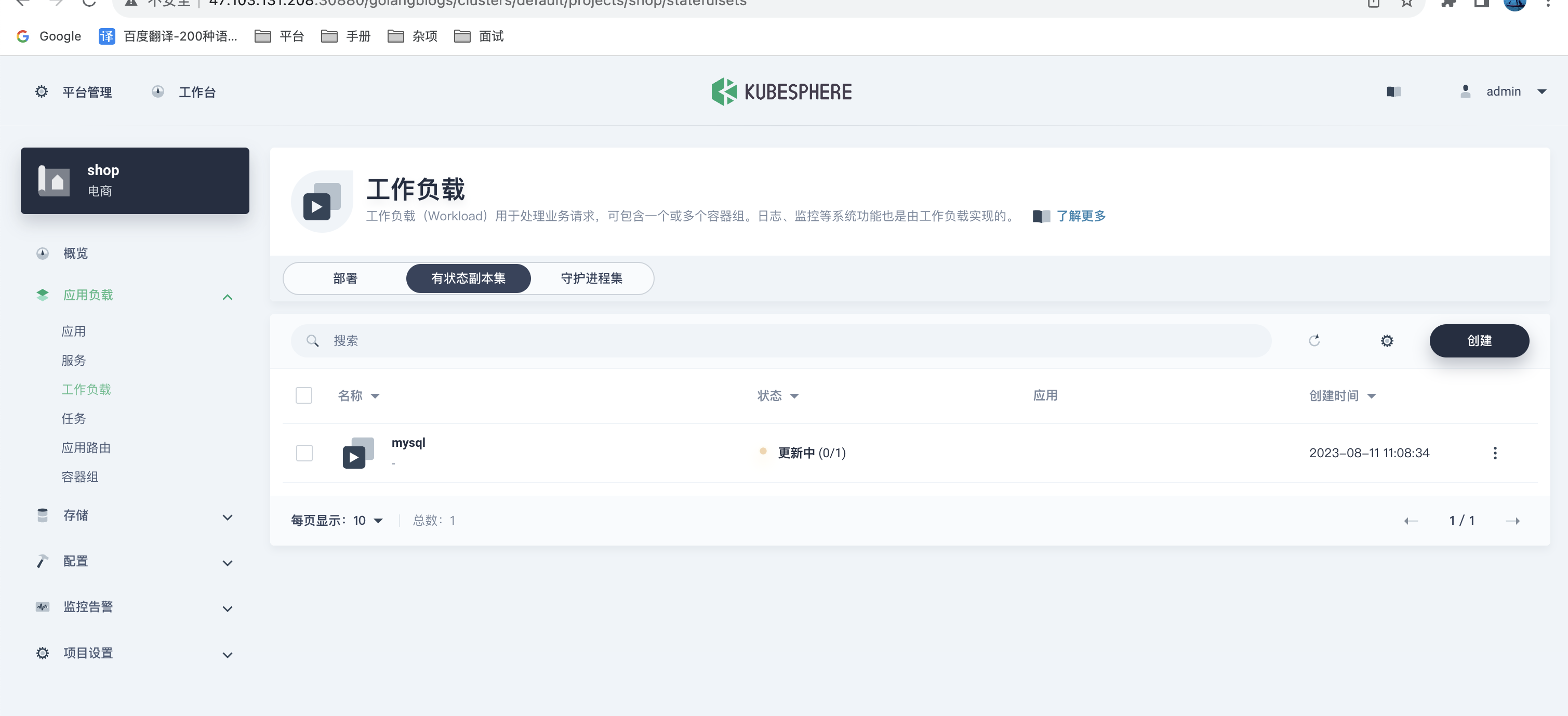Switch to the 守护进程集 tab
The width and height of the screenshot is (1568, 716).
tap(591, 278)
